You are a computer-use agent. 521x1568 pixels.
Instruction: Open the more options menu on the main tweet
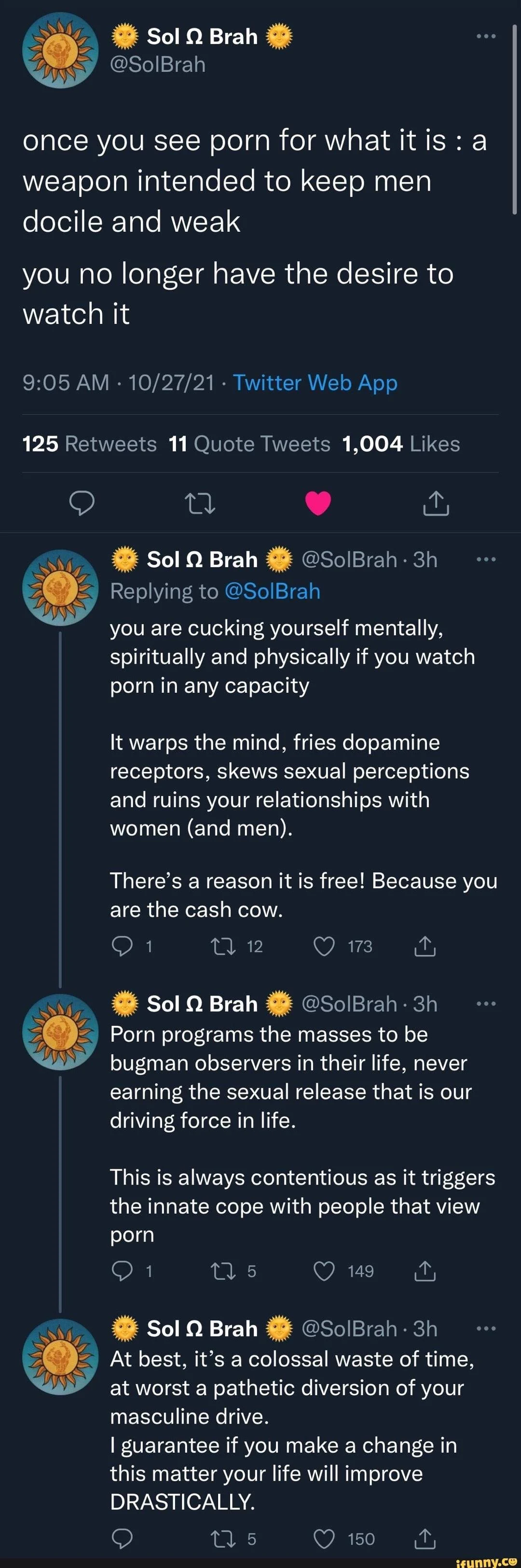pyautogui.click(x=486, y=37)
